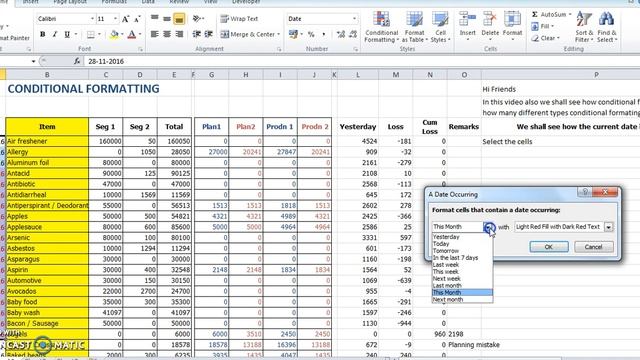Click the highlighted Bottom Align icon
Image resolution: width=640 pixels, height=360 pixels.
[x=179, y=18]
